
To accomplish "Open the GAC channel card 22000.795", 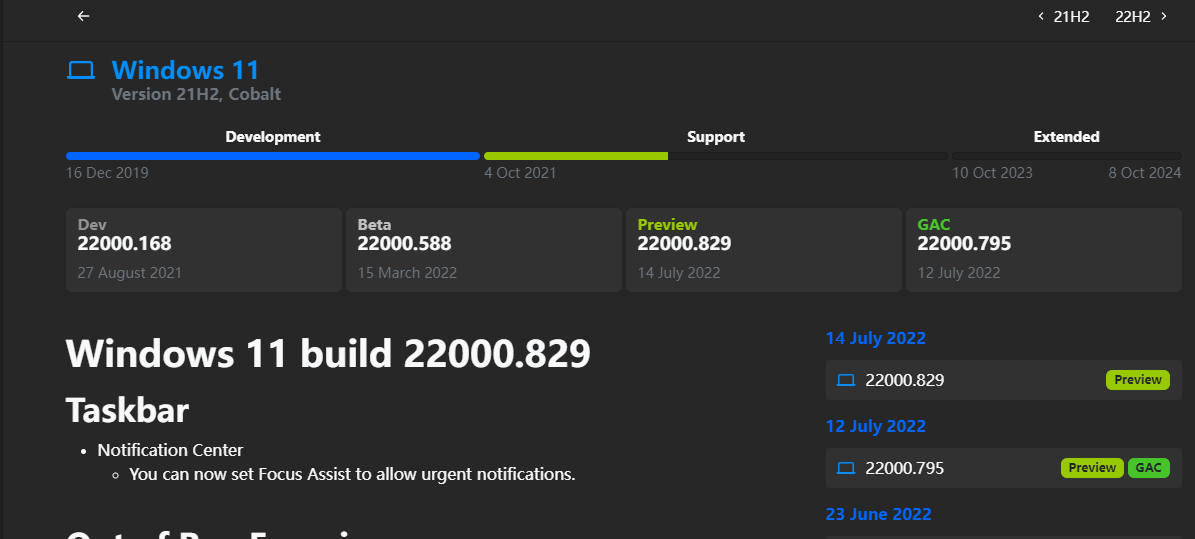I will point(1043,250).
